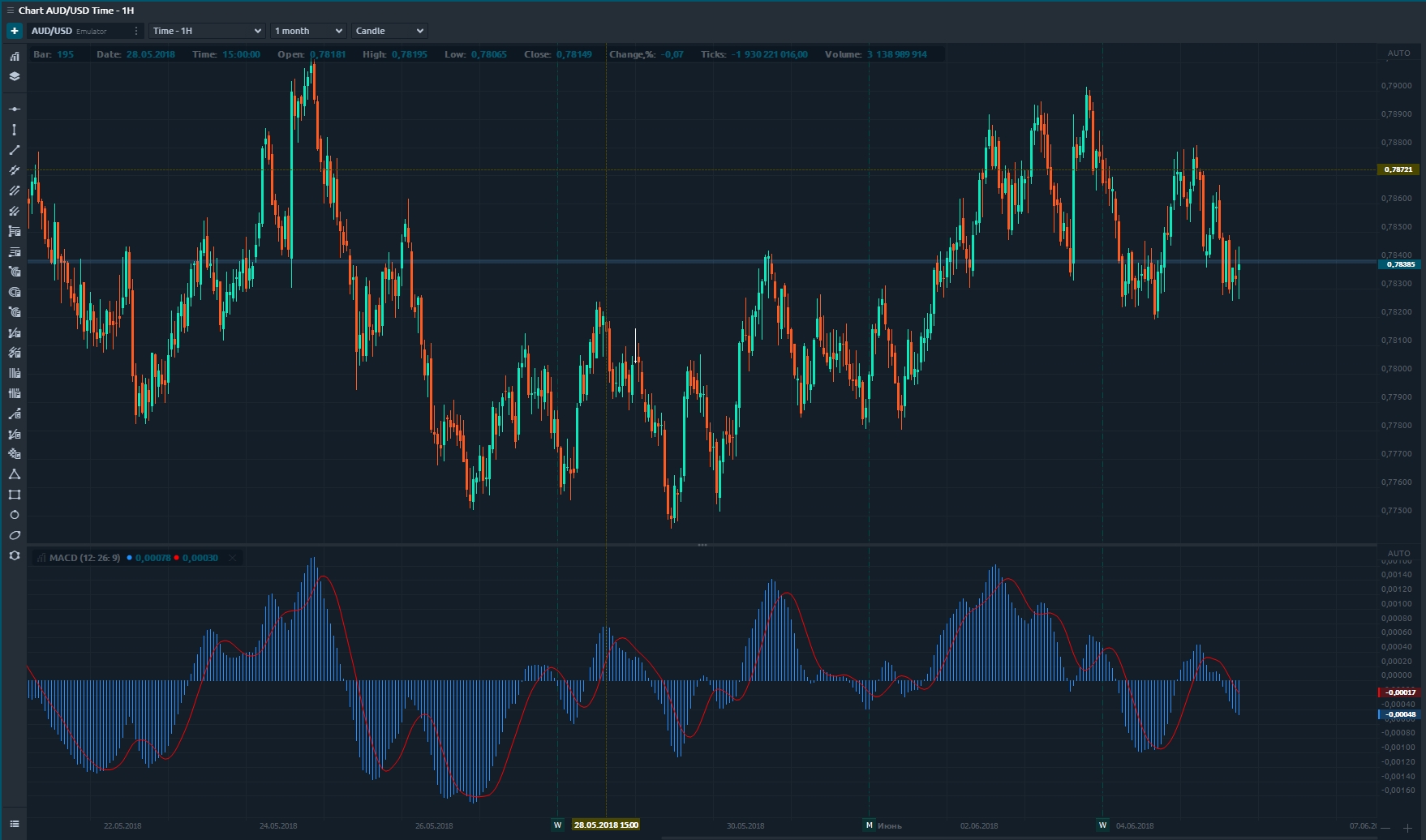Image resolution: width=1426 pixels, height=840 pixels.
Task: Open the 1 month period dropdown
Action: [x=308, y=31]
